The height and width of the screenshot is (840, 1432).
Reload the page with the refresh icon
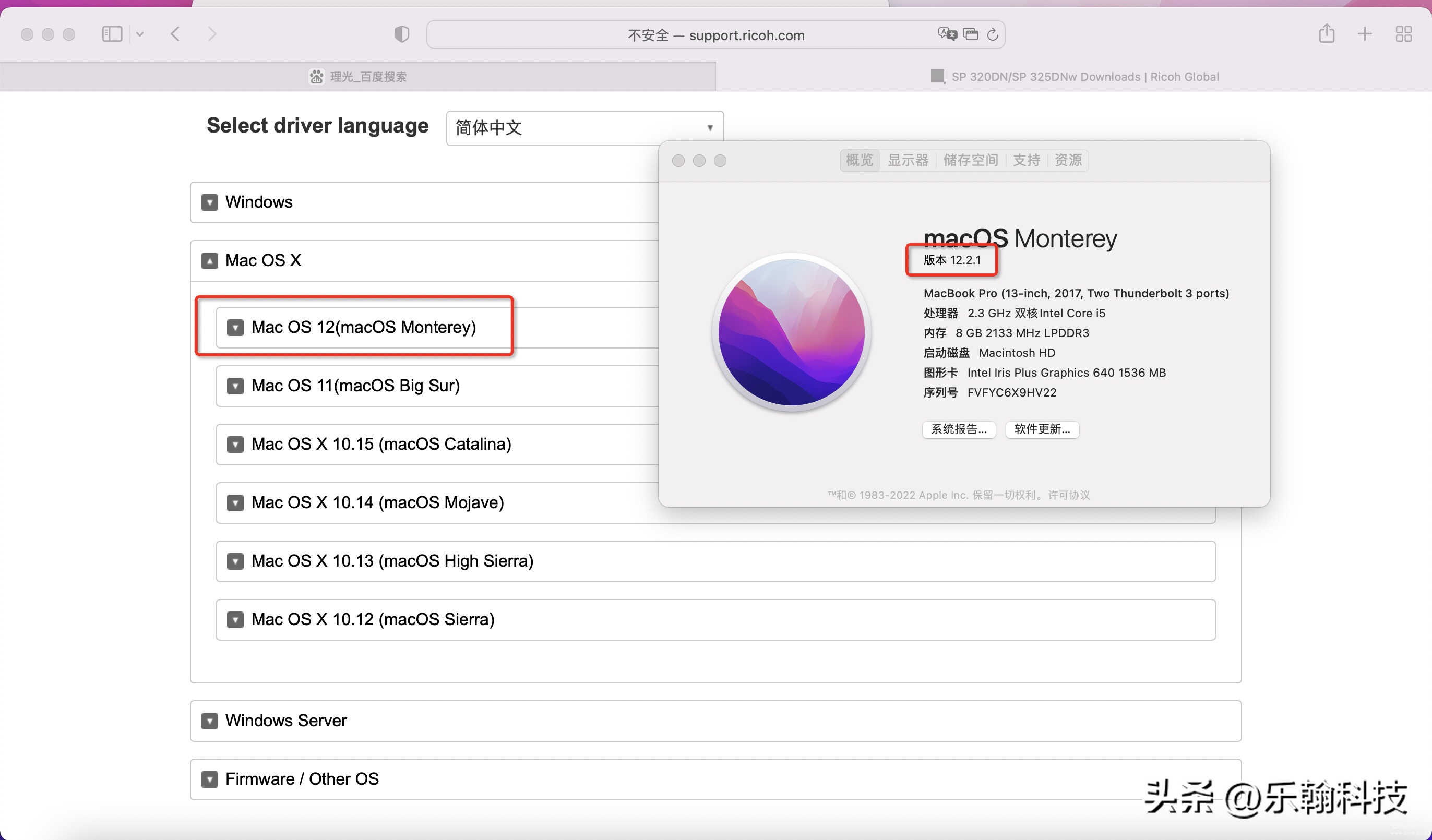[993, 34]
